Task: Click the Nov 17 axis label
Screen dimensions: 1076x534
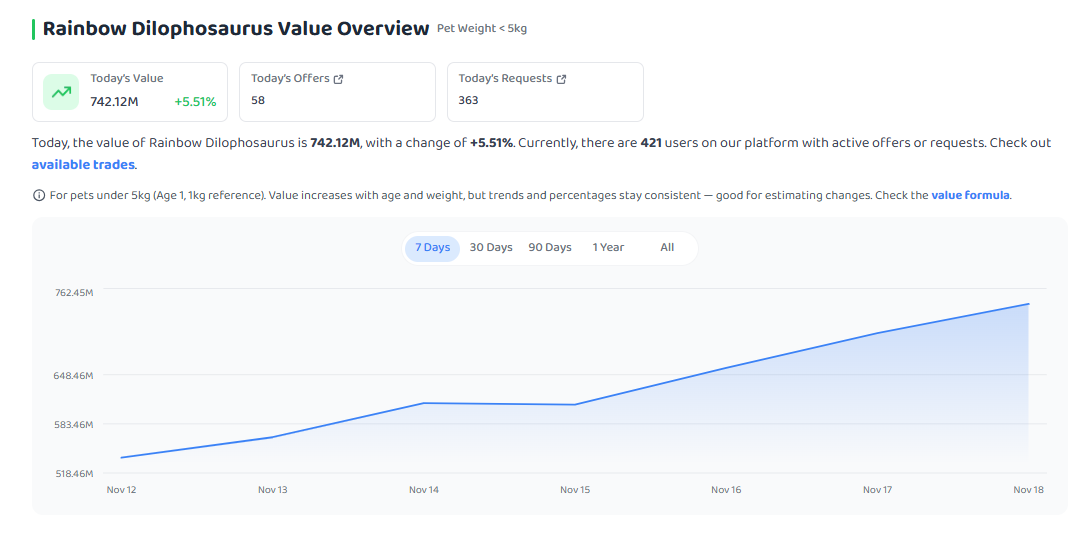Action: tap(877, 490)
